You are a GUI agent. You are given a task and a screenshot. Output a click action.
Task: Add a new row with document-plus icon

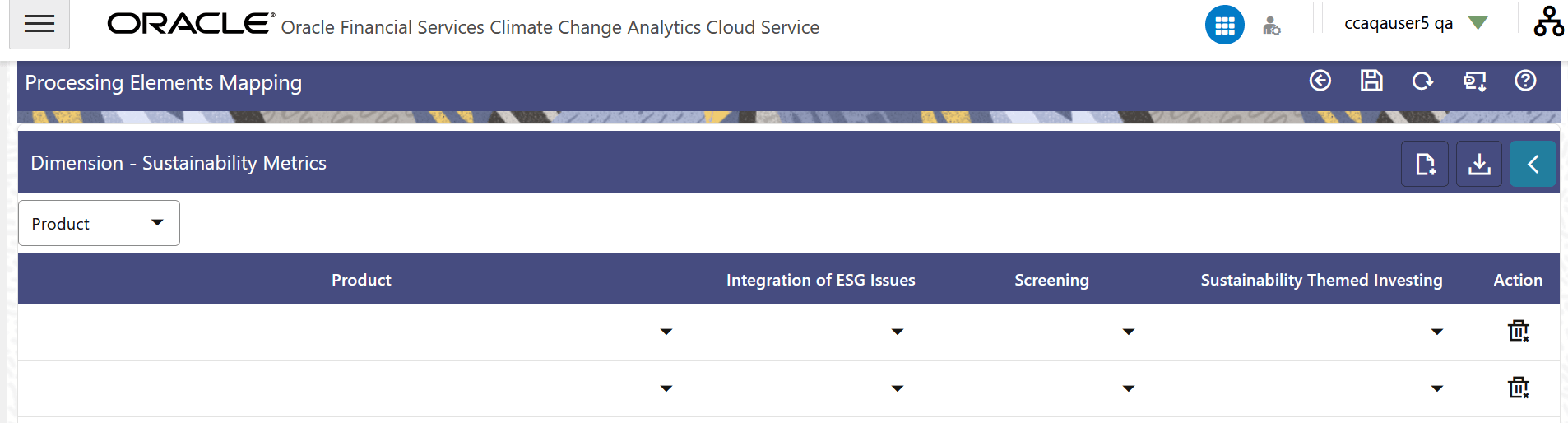[x=1424, y=164]
